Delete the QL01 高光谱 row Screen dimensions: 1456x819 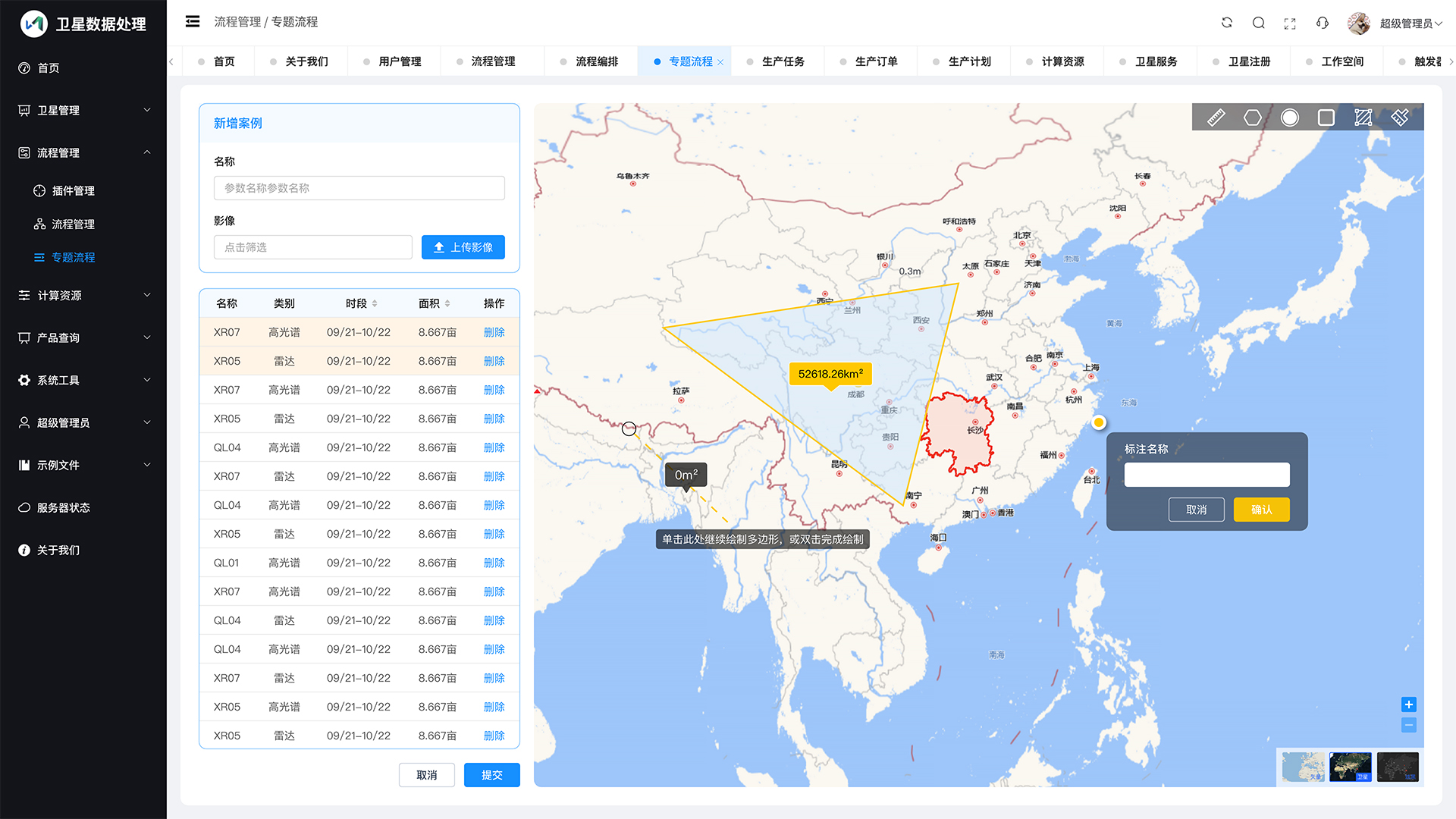coord(494,563)
